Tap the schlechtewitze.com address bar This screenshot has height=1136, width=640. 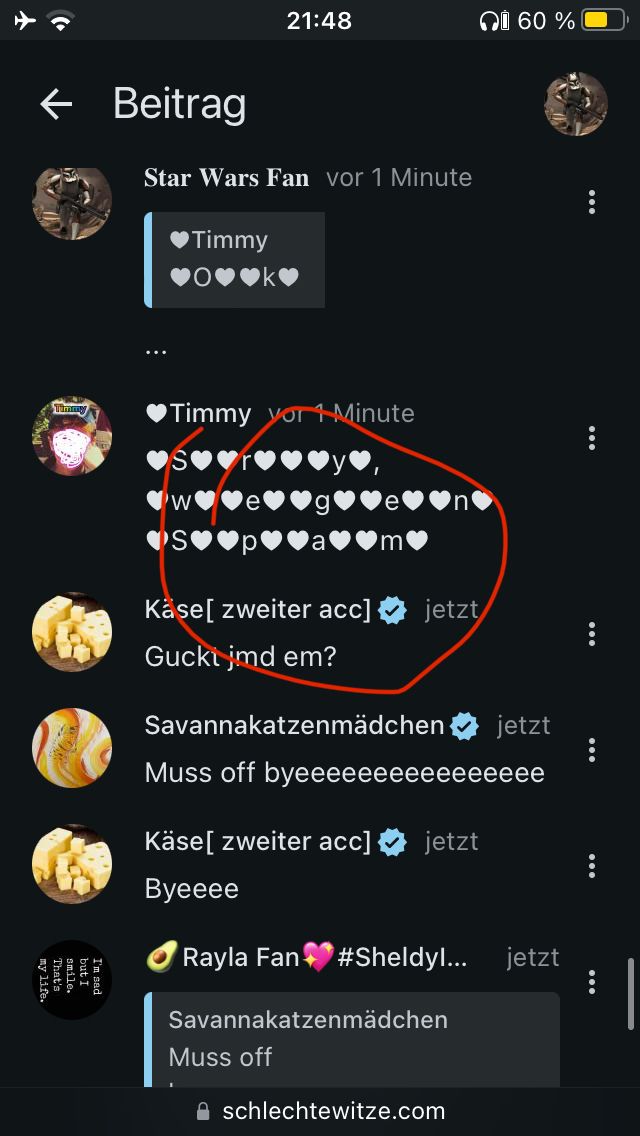click(320, 1111)
